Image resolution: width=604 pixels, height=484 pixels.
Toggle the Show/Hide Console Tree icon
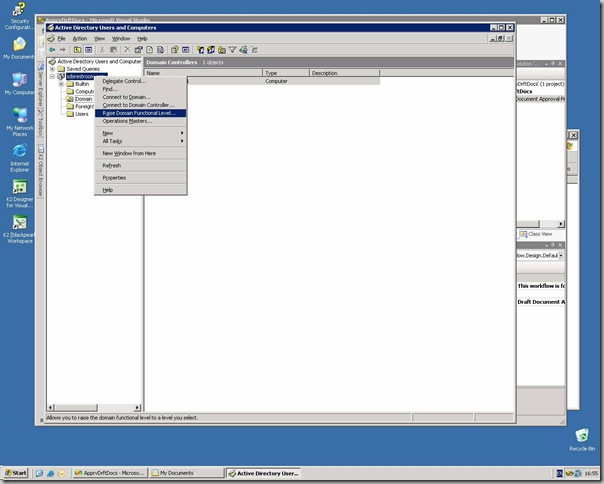[x=89, y=50]
